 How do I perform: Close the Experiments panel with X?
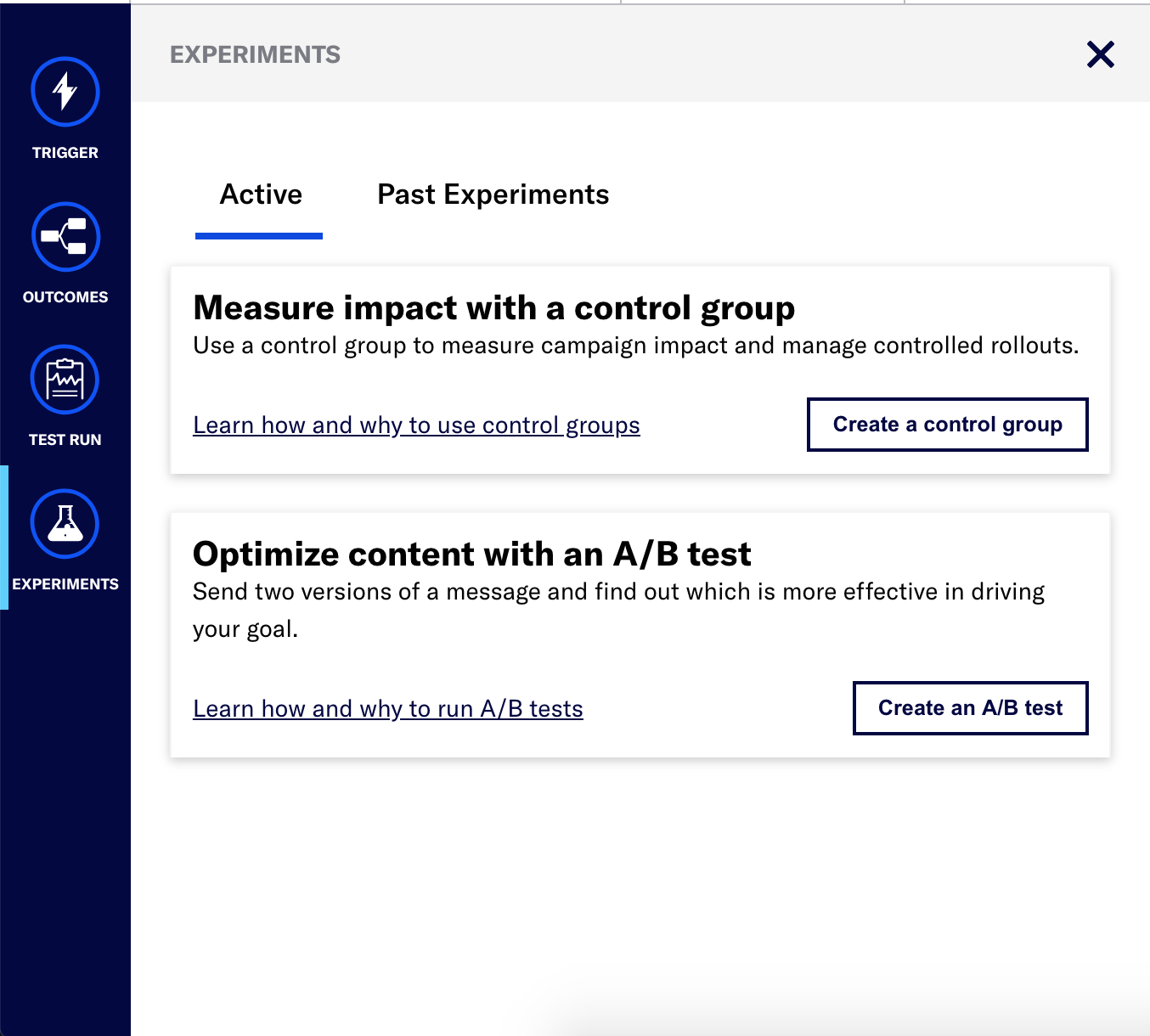tap(1101, 54)
